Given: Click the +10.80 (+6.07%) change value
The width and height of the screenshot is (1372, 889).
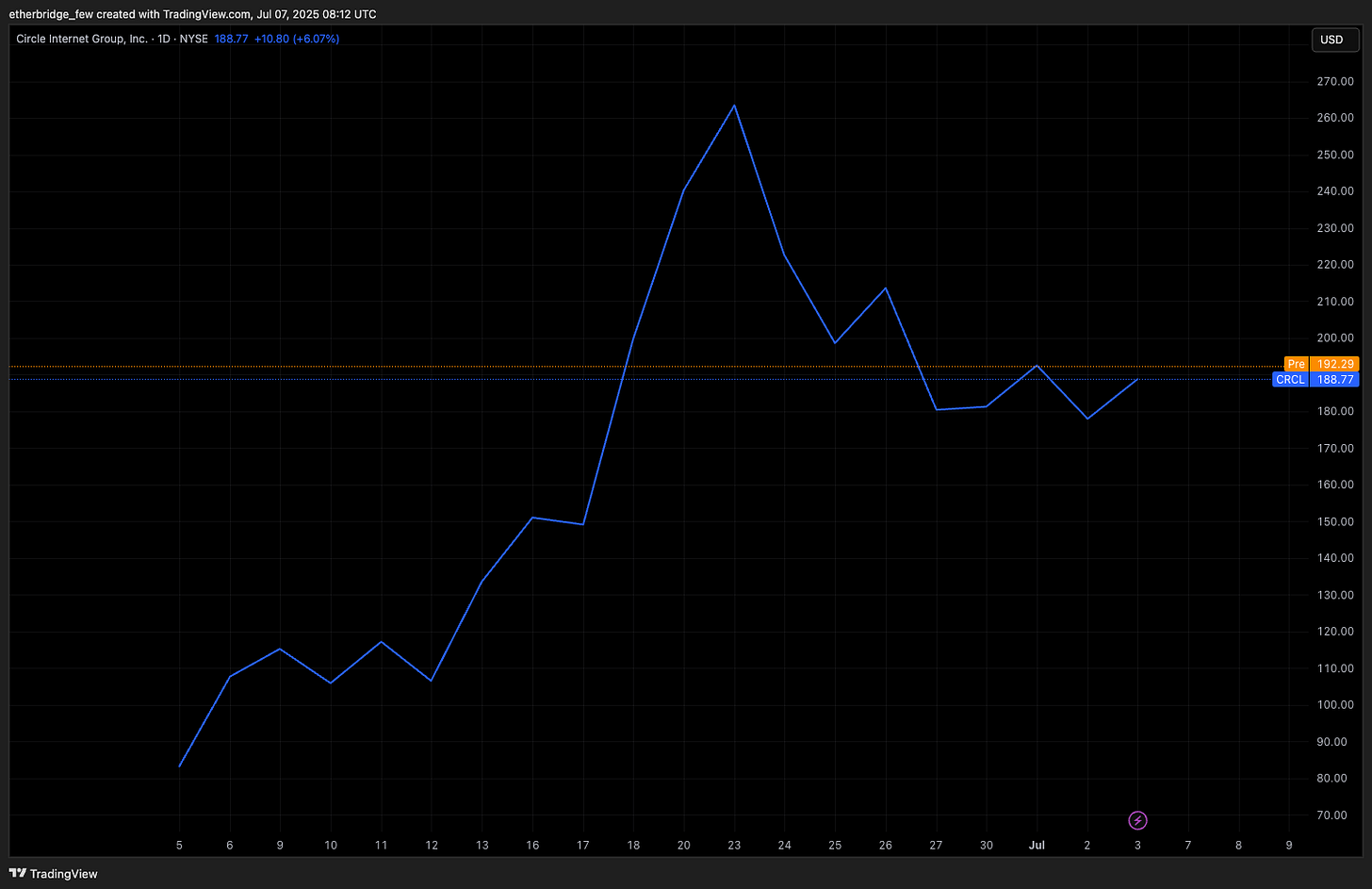Looking at the screenshot, I should click(x=297, y=39).
